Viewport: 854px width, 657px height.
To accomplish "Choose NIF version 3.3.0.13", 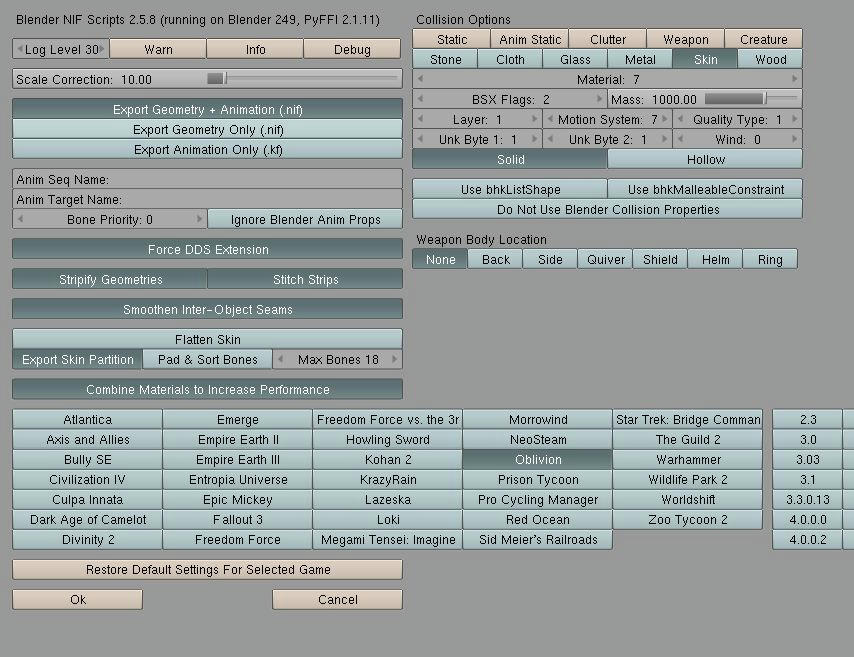I will [808, 499].
